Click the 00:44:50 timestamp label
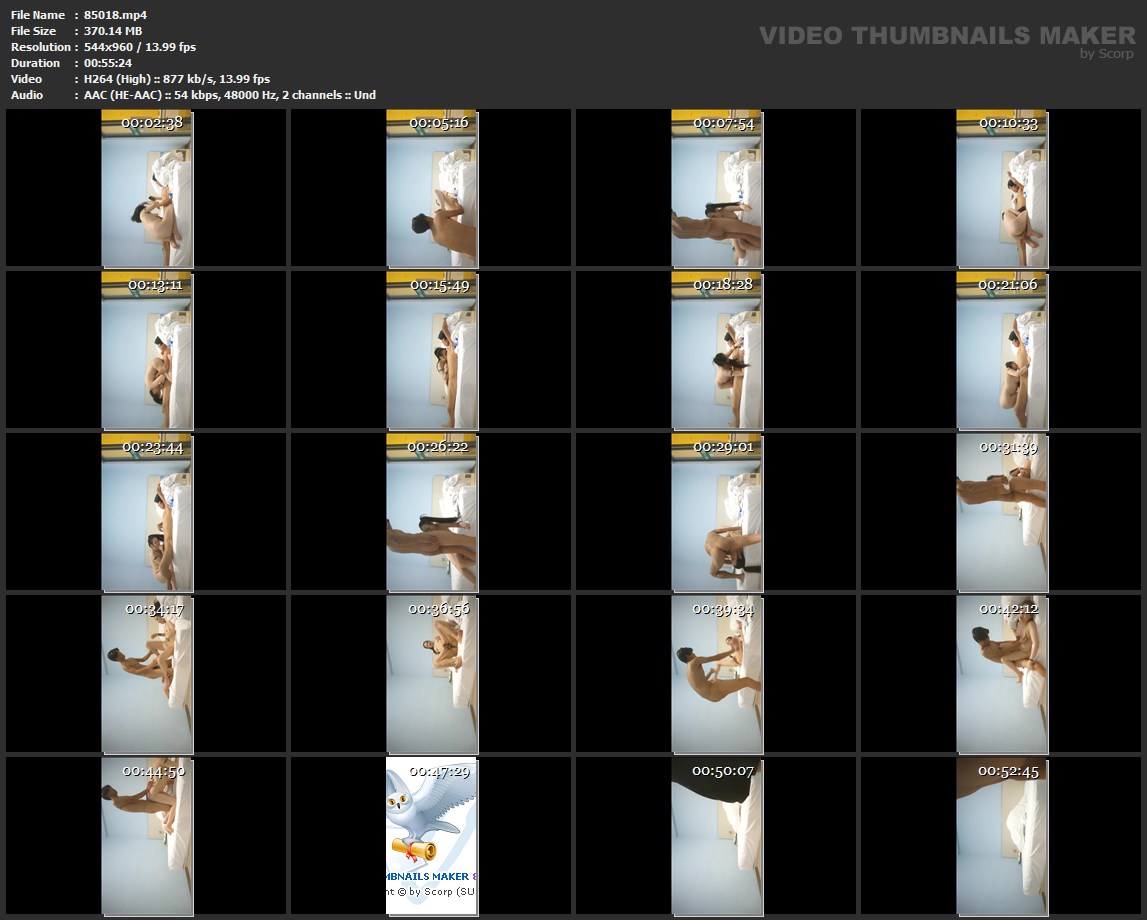1147x920 pixels. click(153, 771)
